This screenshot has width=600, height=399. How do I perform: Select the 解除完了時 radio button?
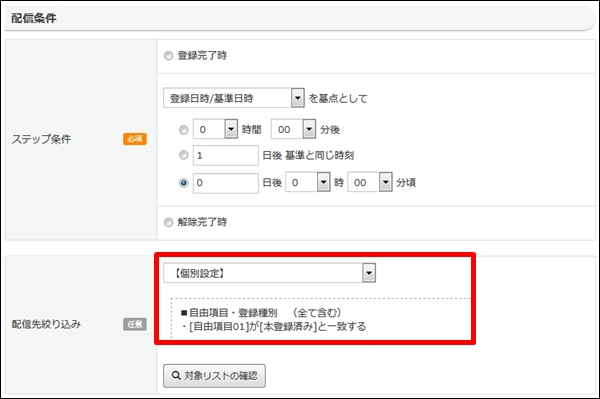[168, 222]
